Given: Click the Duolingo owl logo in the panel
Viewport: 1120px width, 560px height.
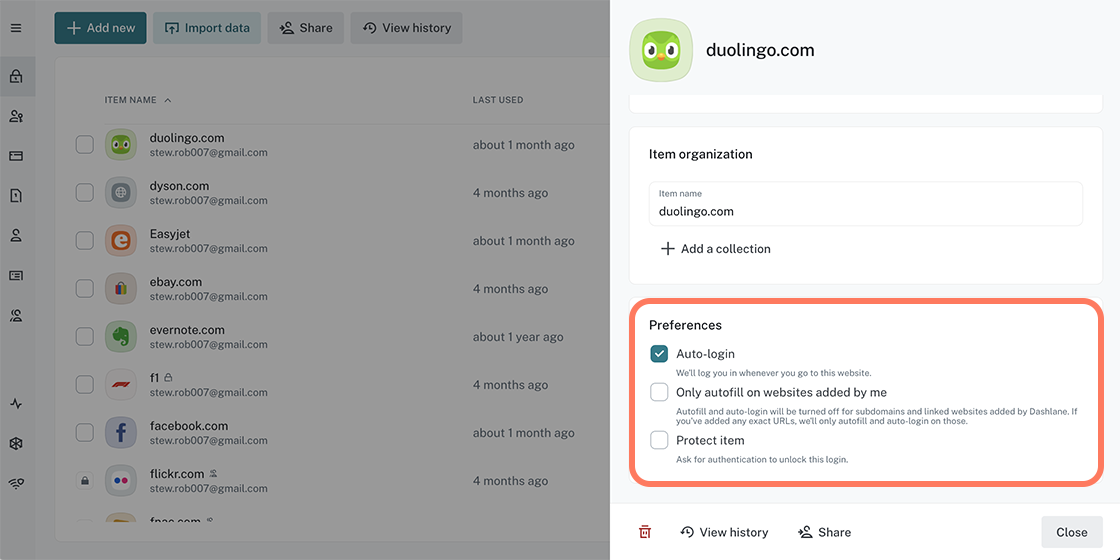Looking at the screenshot, I should pos(661,50).
